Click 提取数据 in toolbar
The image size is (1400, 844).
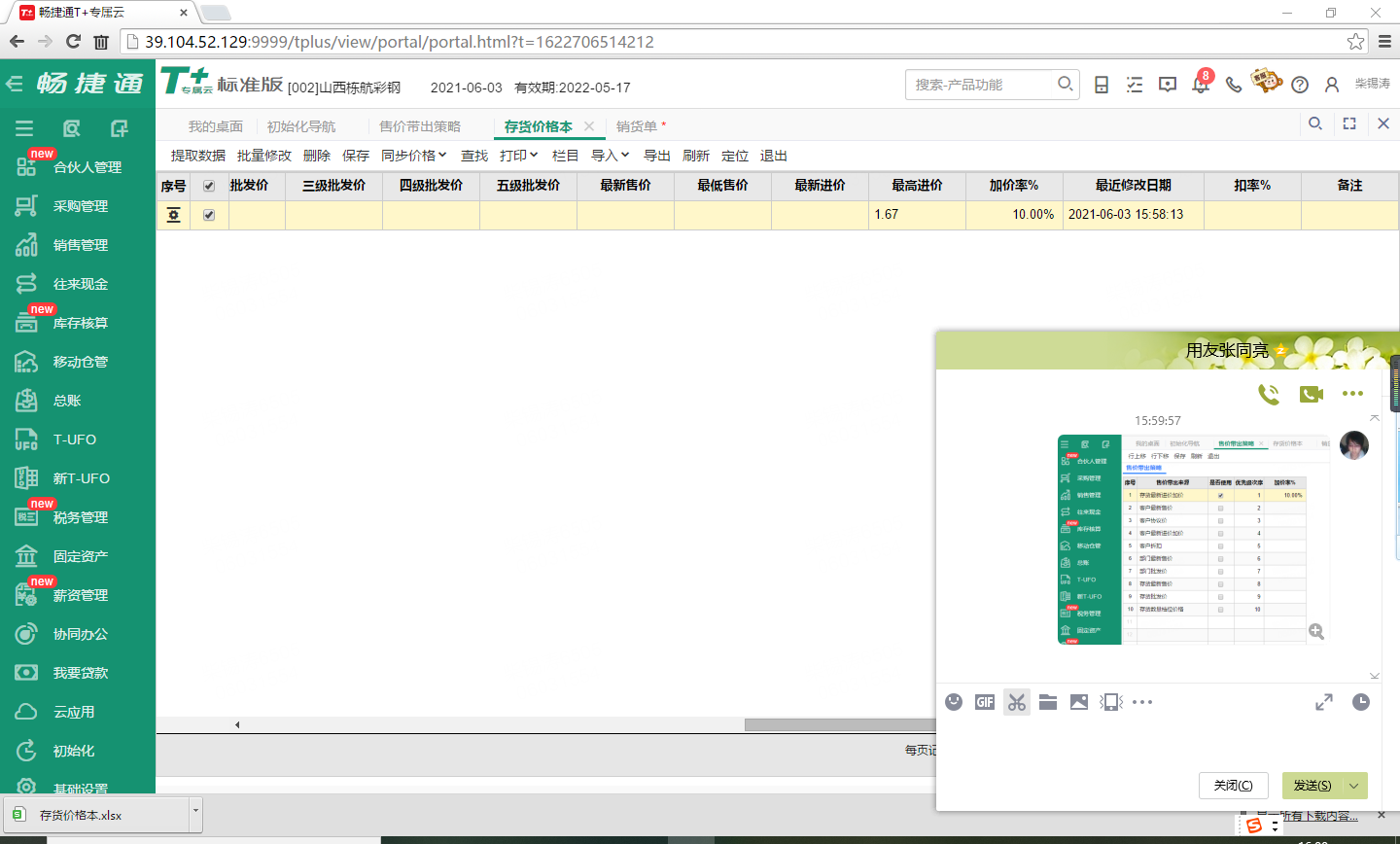[x=198, y=156]
